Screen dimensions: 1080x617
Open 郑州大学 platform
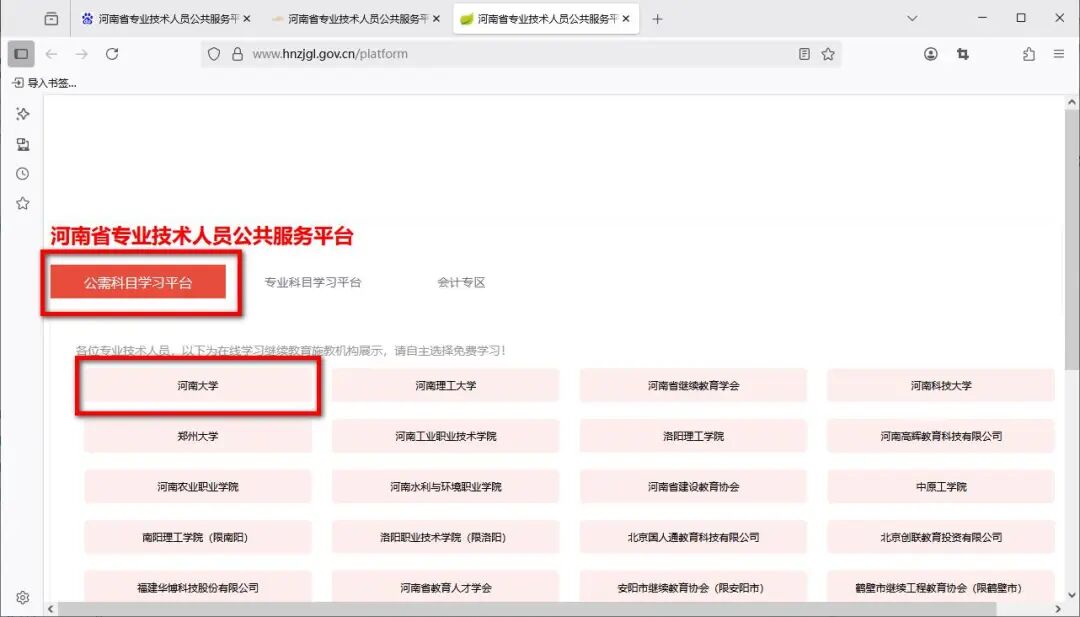coord(198,436)
